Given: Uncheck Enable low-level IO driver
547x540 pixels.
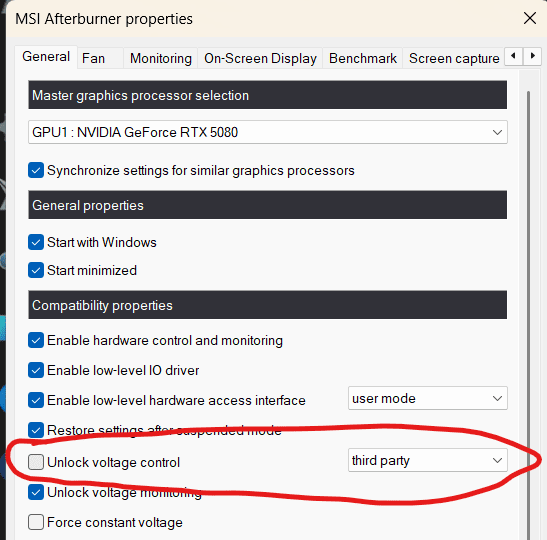Looking at the screenshot, I should 36,370.
